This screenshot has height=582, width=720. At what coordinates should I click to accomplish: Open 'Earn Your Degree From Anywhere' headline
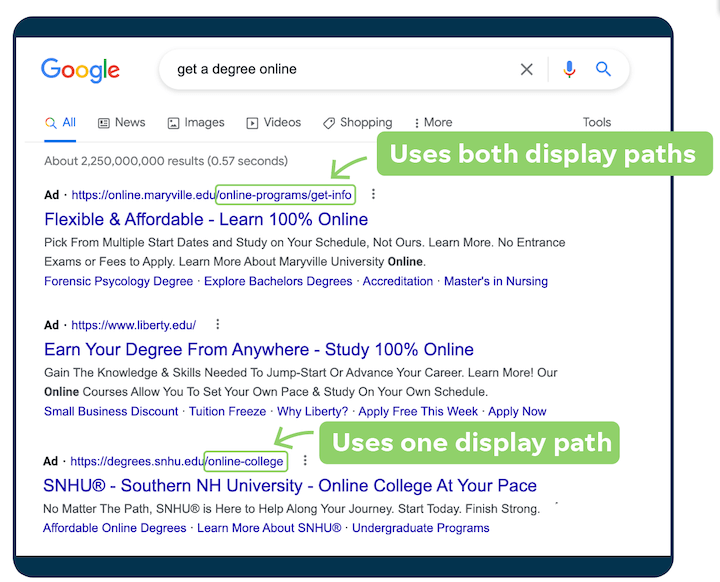(x=259, y=350)
